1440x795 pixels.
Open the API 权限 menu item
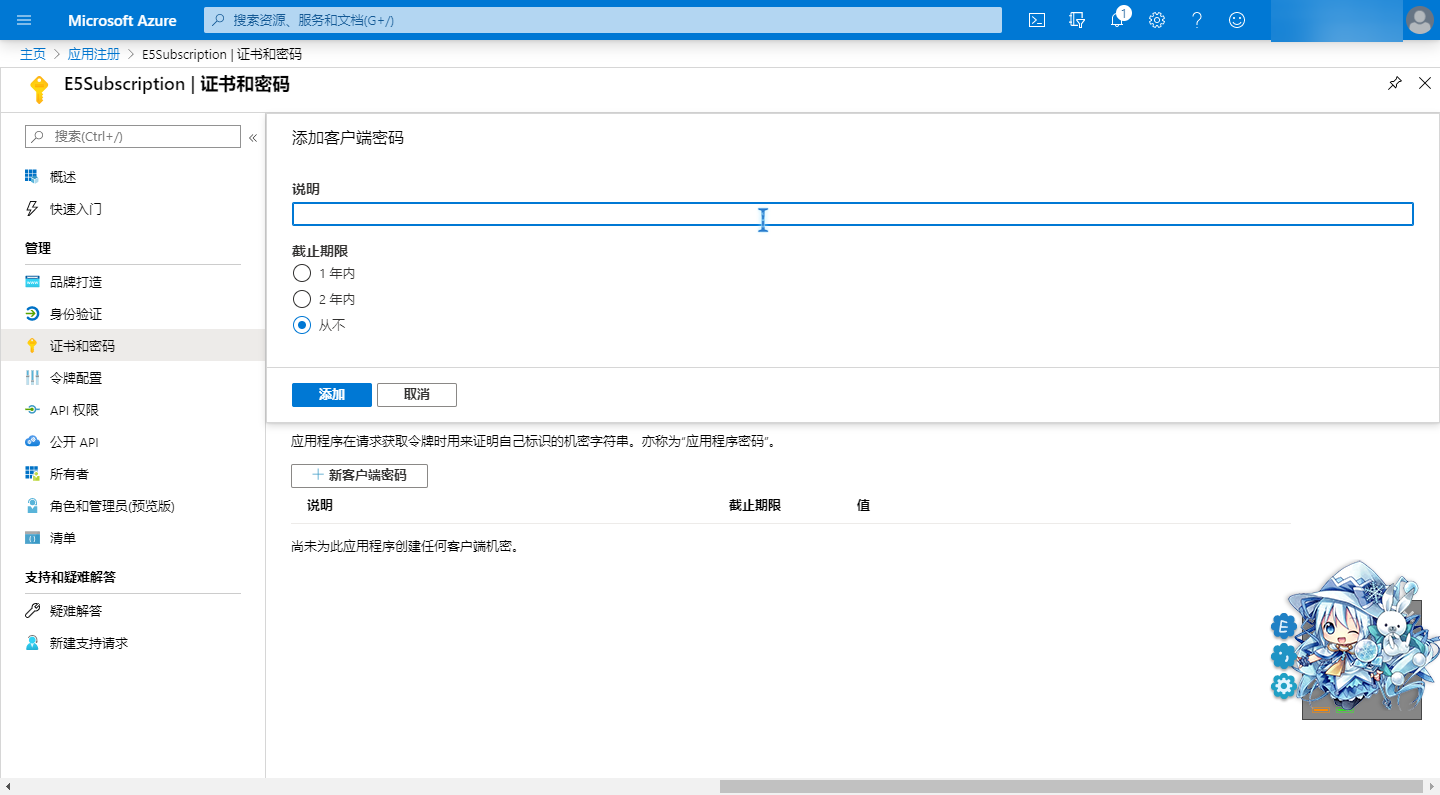[x=74, y=410]
